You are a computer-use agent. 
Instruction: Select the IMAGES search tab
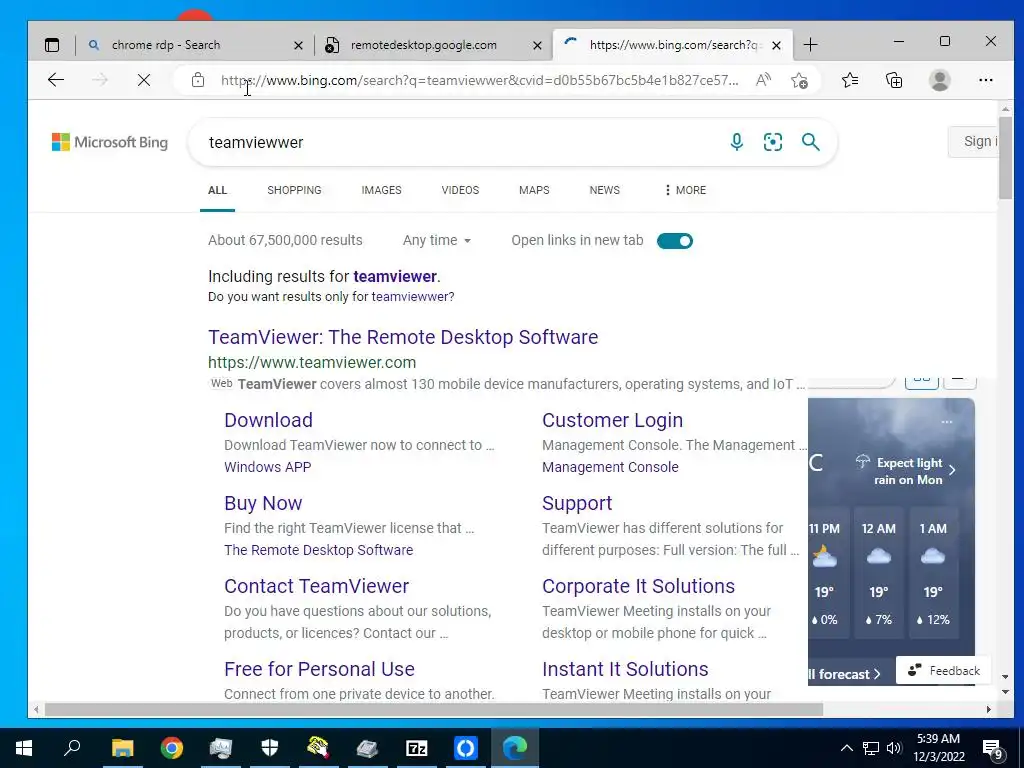pos(381,190)
